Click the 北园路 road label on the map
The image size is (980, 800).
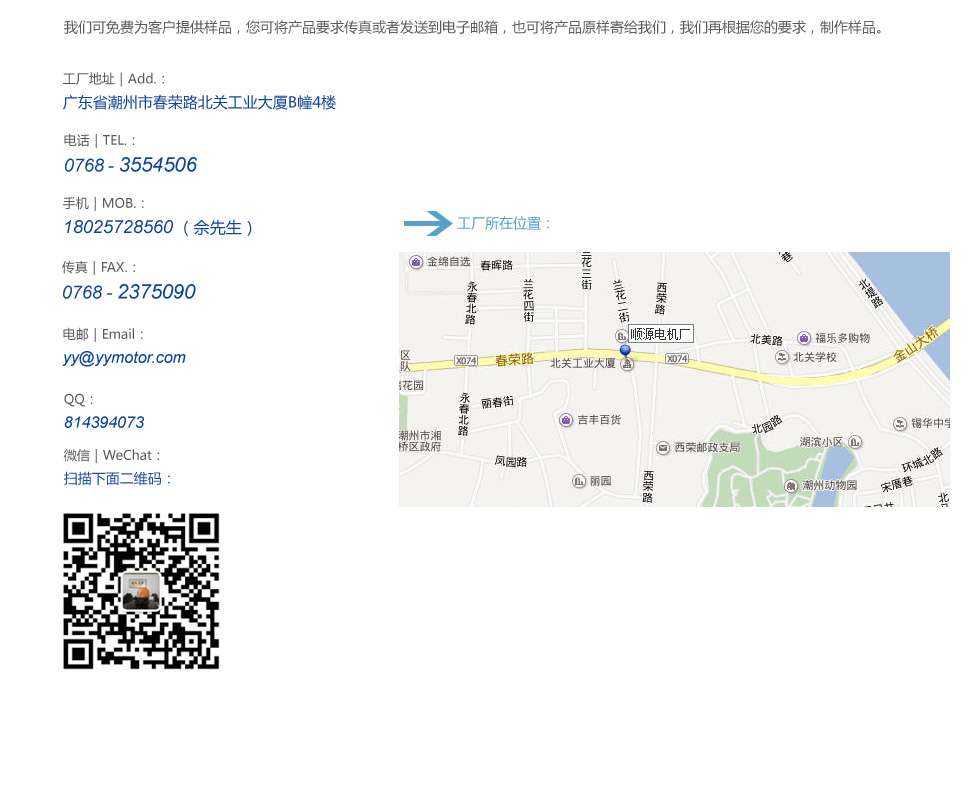click(767, 424)
